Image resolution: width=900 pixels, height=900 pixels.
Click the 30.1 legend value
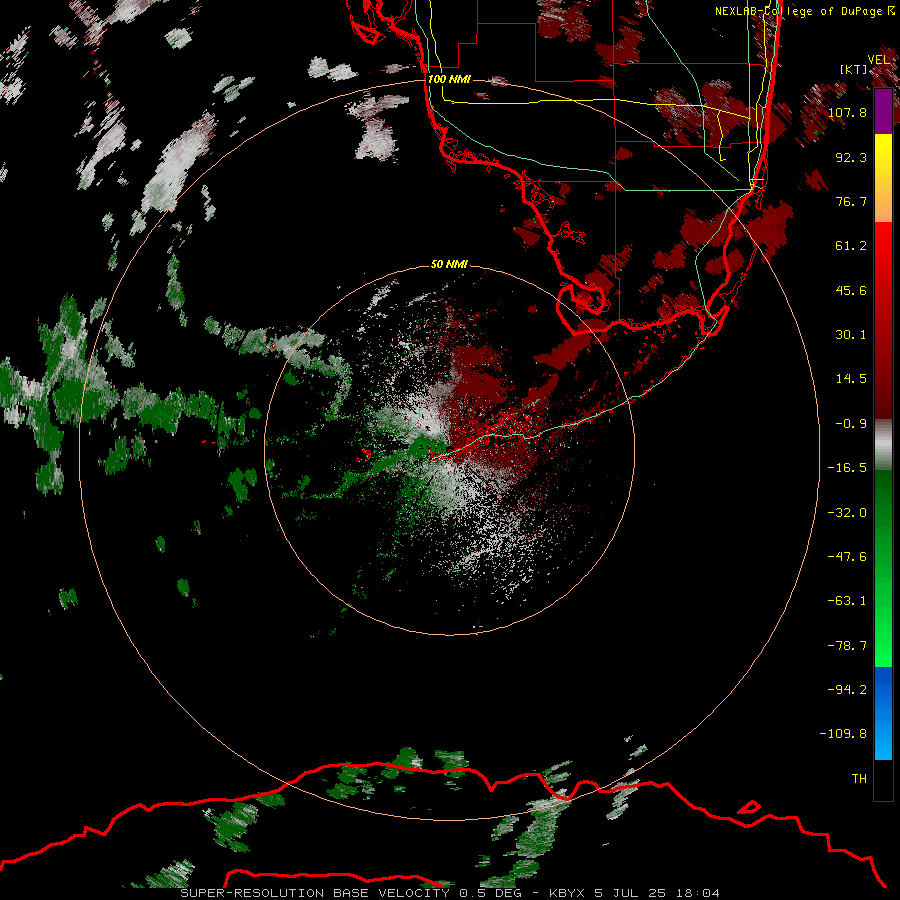point(851,335)
